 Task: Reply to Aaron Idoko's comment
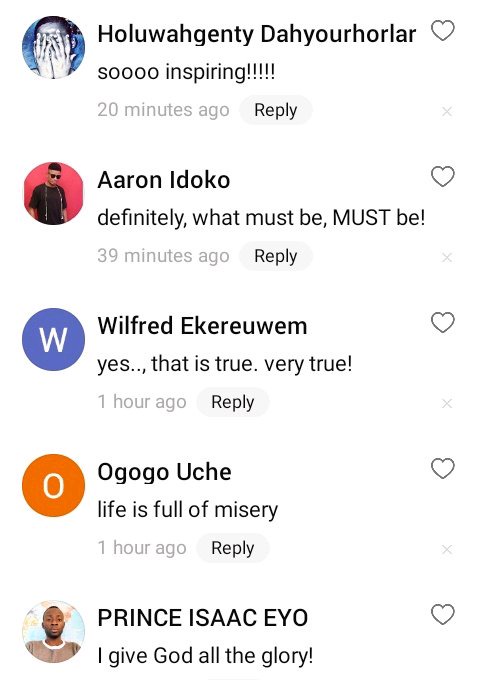276,256
